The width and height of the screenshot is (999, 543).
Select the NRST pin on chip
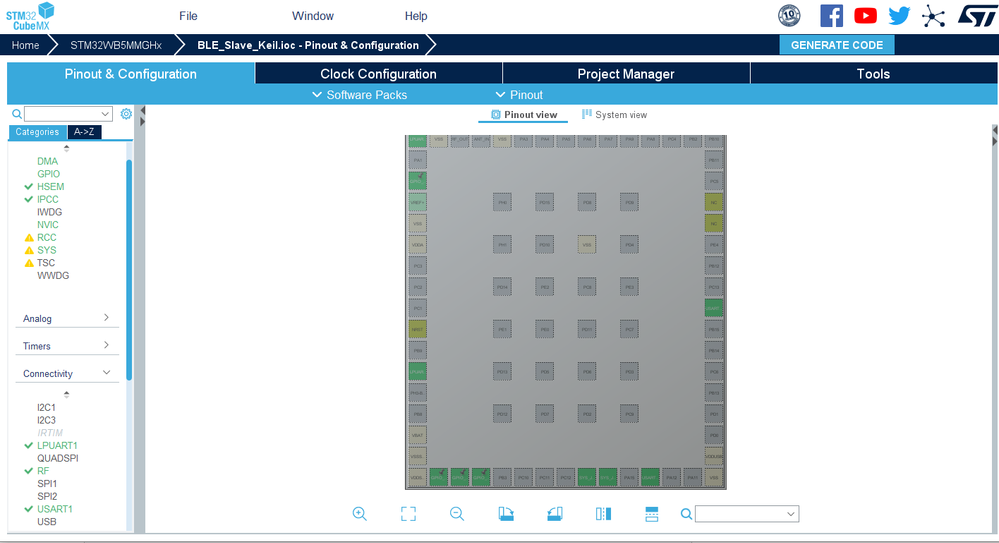click(x=417, y=329)
